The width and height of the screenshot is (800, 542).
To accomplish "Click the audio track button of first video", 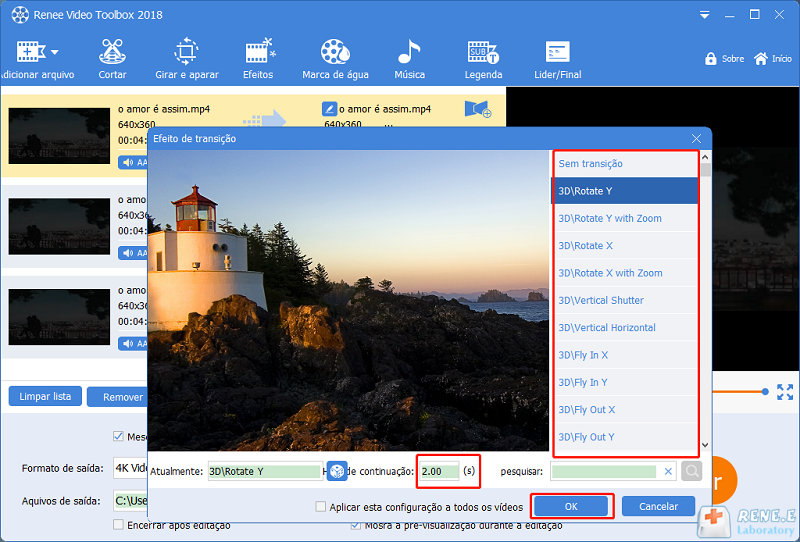I will click(x=133, y=162).
